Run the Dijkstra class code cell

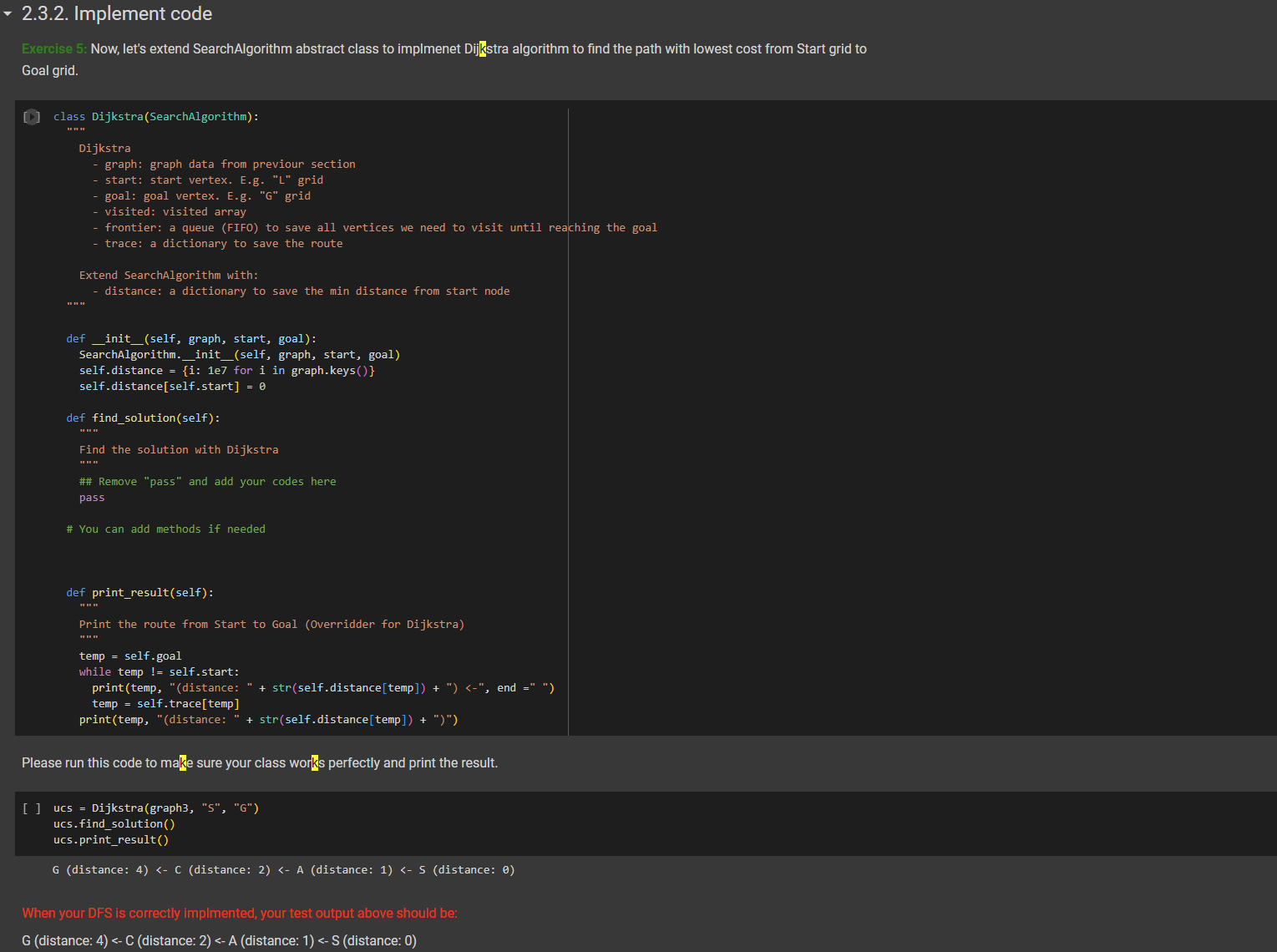coord(32,117)
